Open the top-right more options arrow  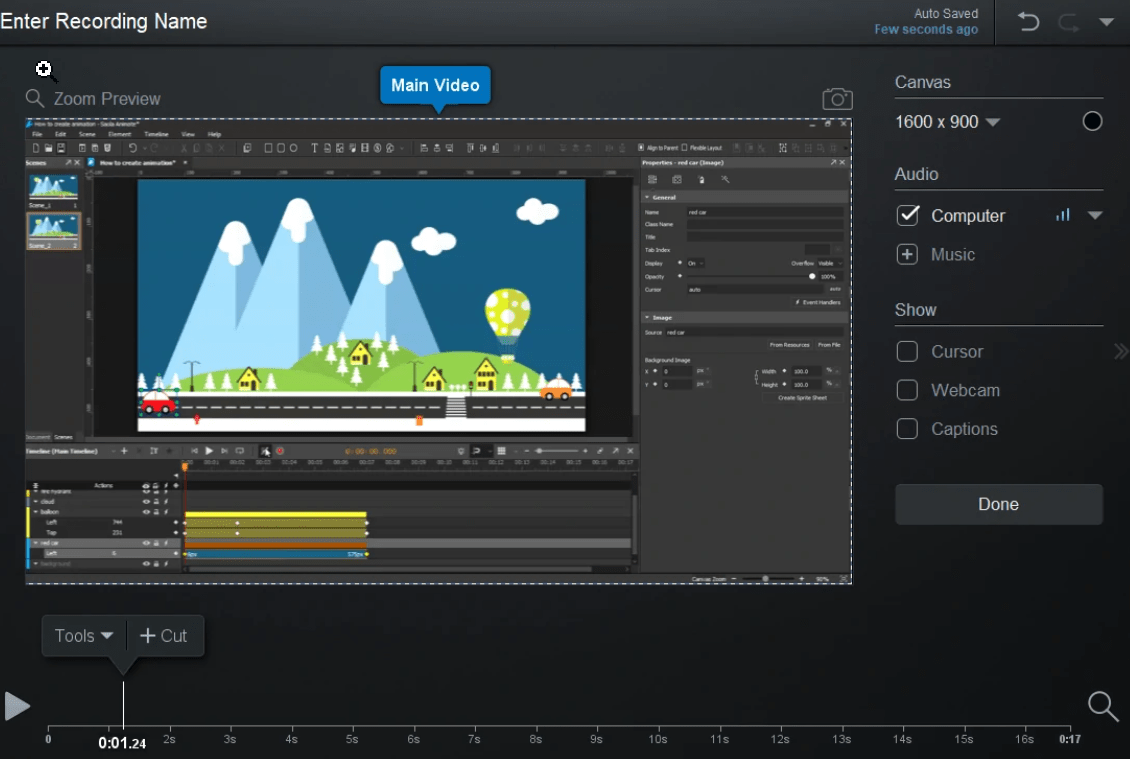(x=1106, y=22)
